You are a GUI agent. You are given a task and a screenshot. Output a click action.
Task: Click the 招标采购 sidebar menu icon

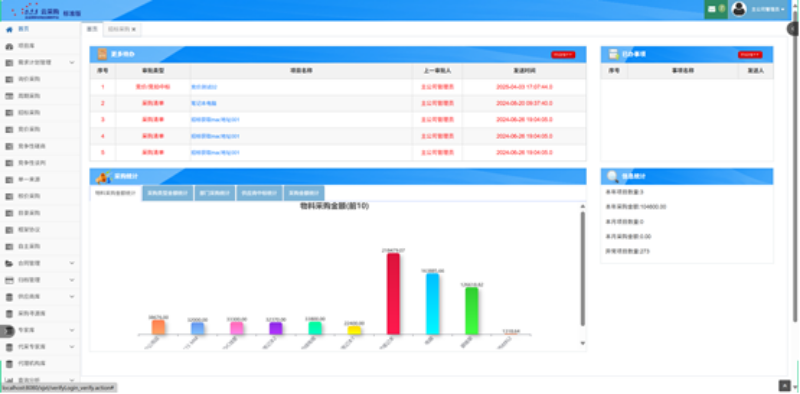tap(9, 113)
